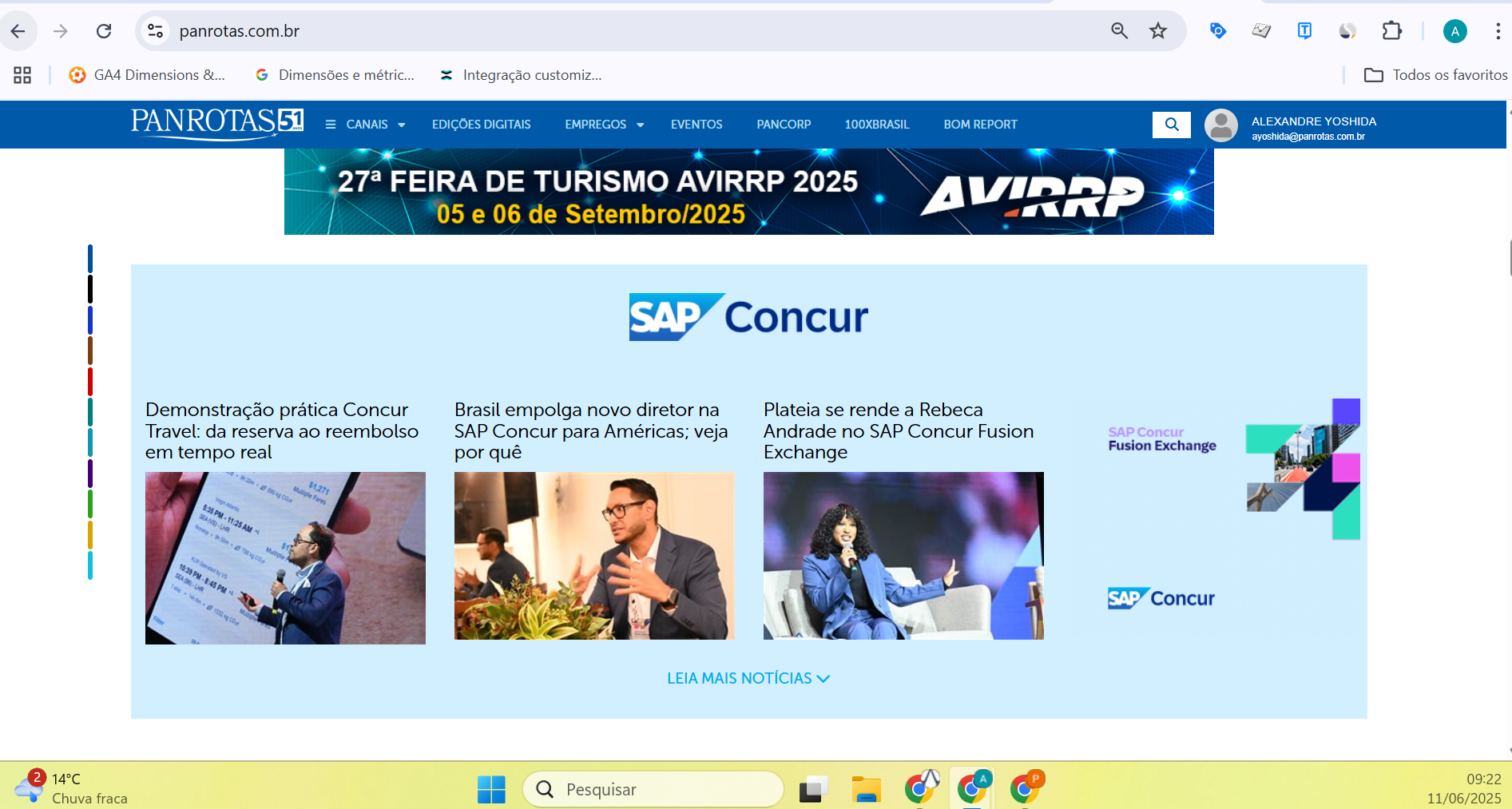
Task: Click the Rebeca Andrade stage thumbnail
Action: coord(903,556)
